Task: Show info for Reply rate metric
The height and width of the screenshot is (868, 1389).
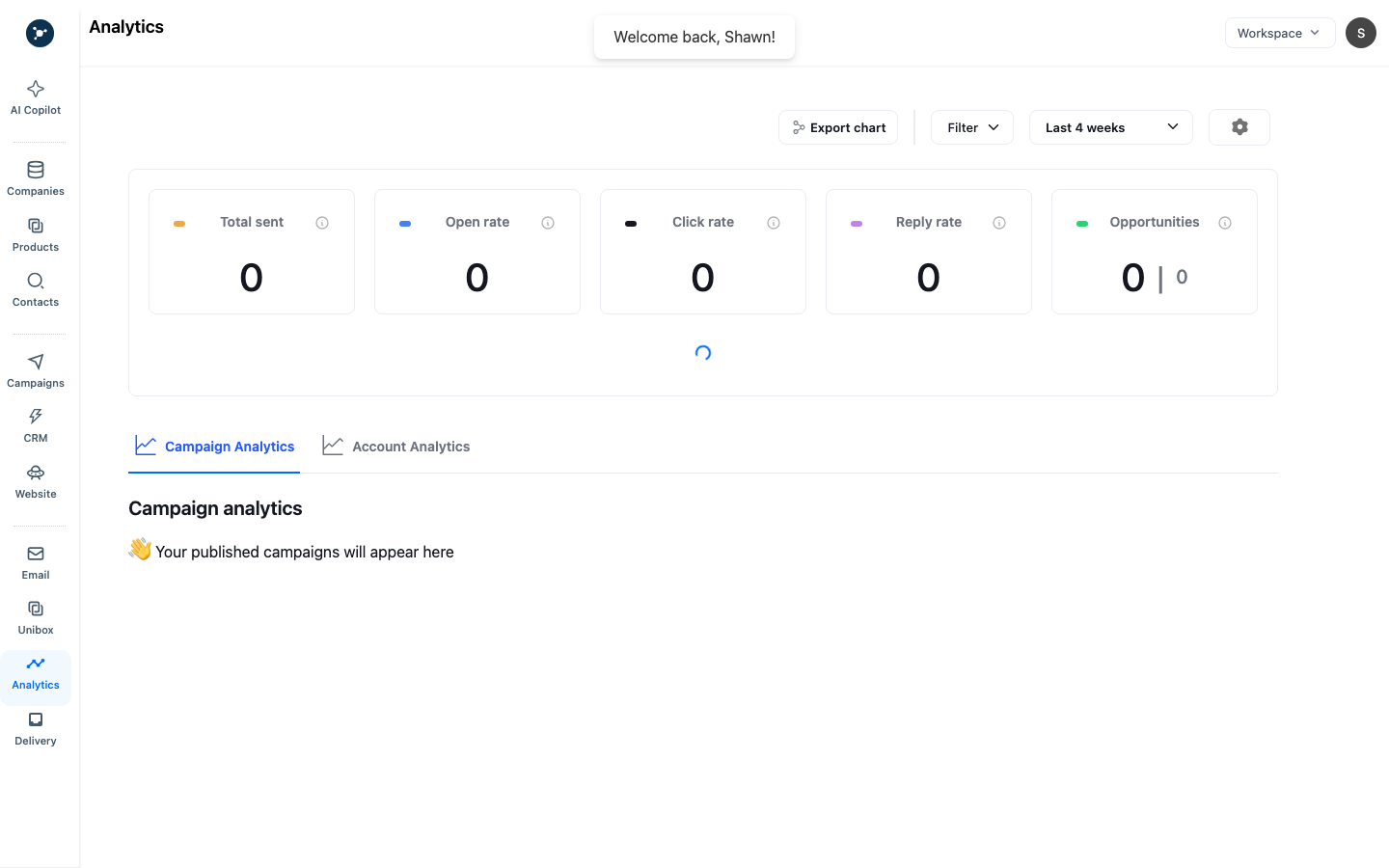Action: (x=999, y=223)
